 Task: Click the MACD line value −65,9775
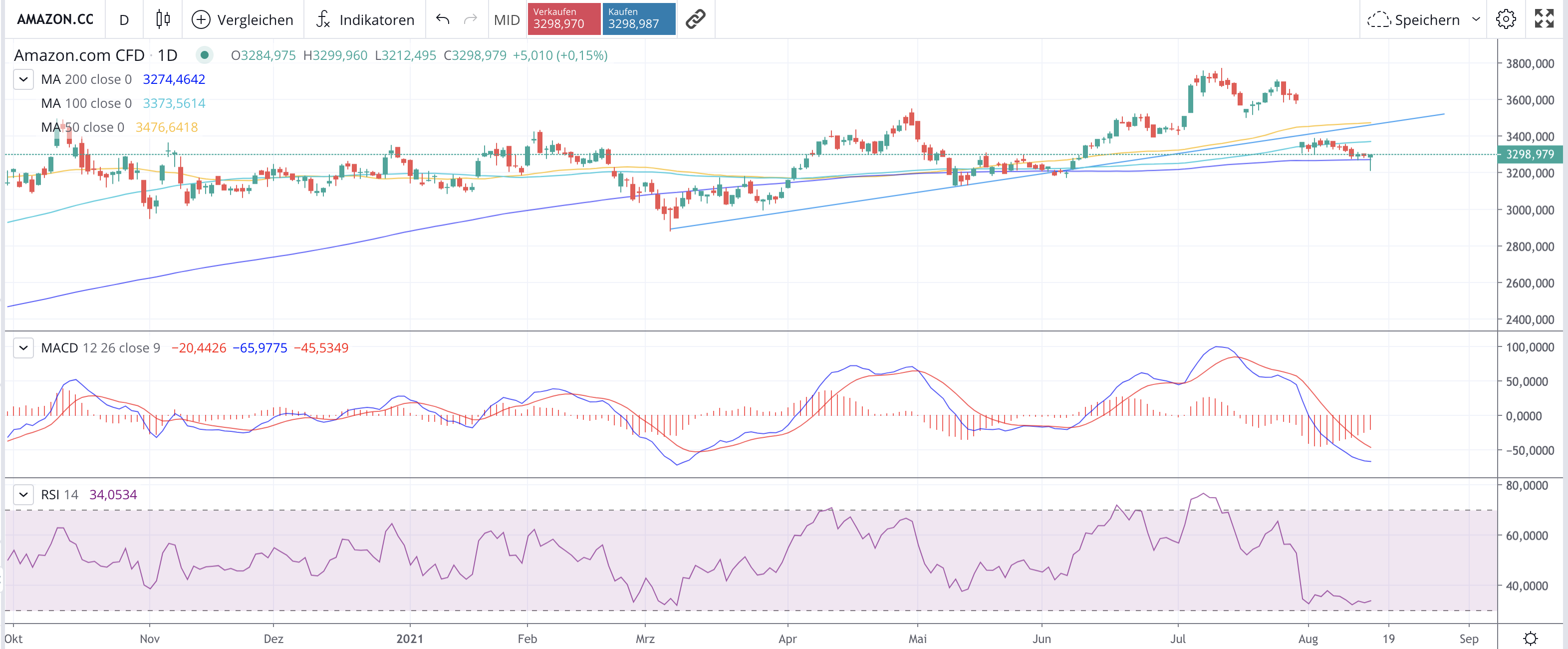tap(260, 347)
